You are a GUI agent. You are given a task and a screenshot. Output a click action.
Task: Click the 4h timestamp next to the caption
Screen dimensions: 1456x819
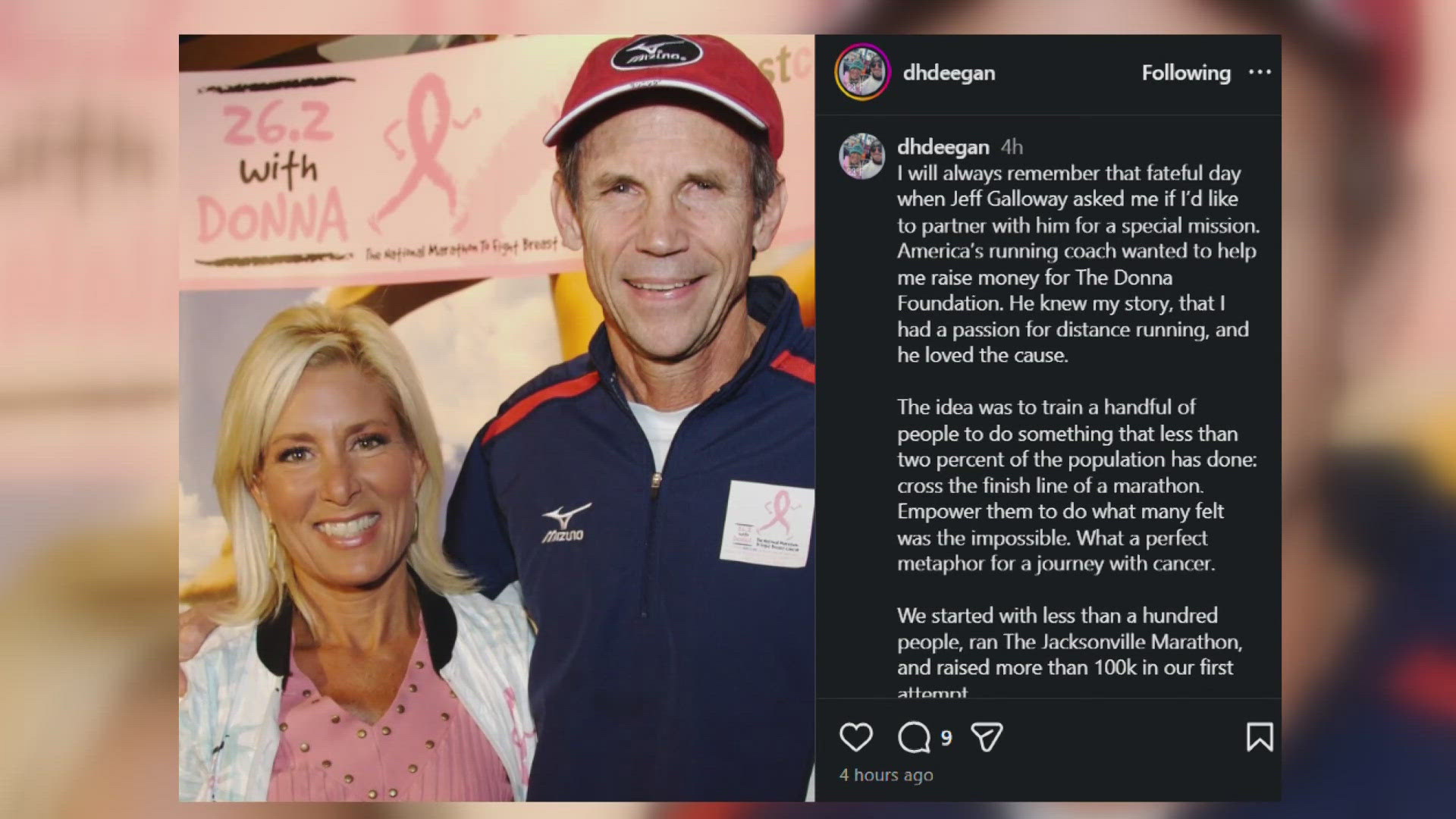tap(1012, 146)
